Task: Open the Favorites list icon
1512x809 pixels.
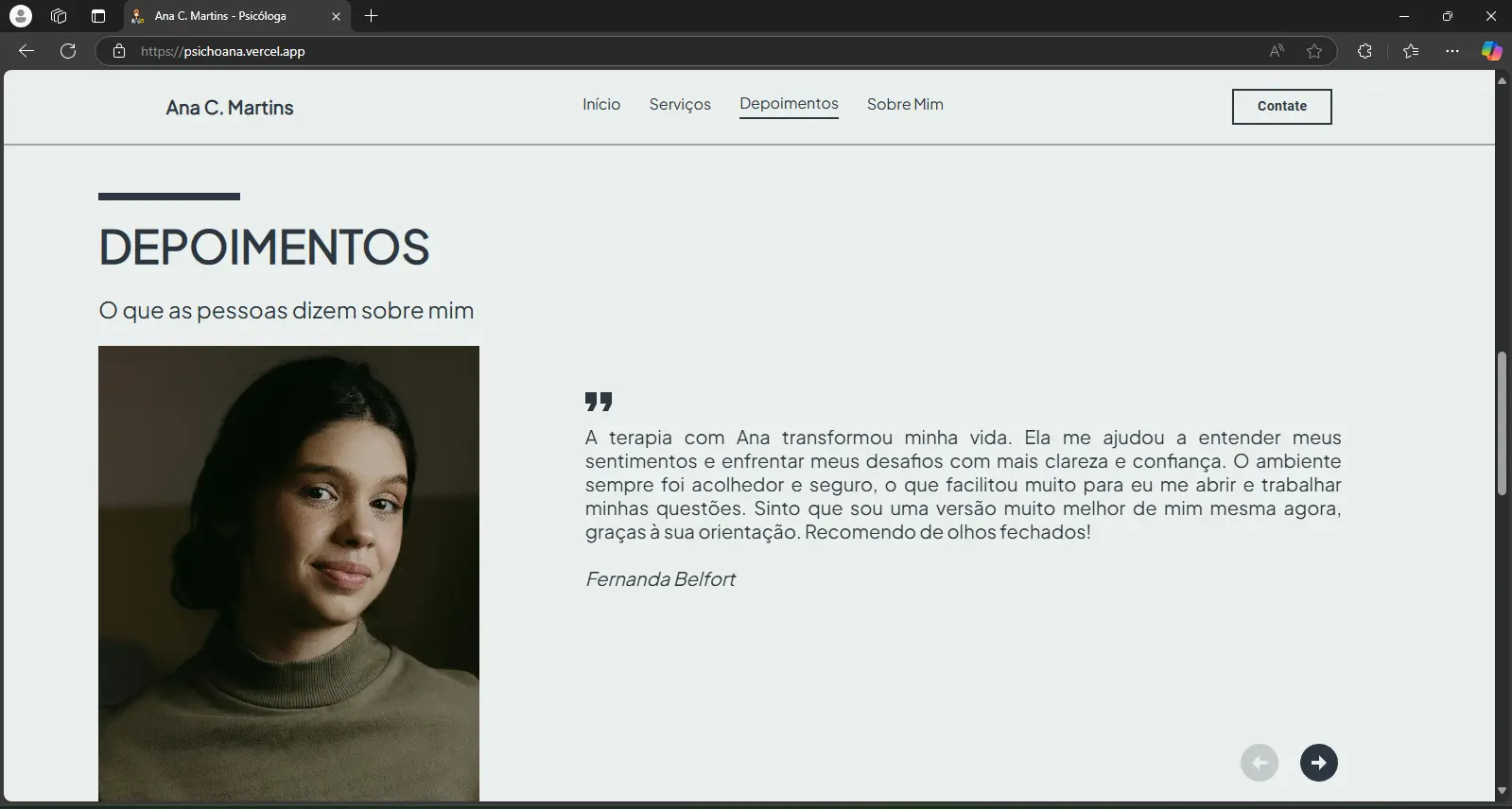Action: 1411,51
